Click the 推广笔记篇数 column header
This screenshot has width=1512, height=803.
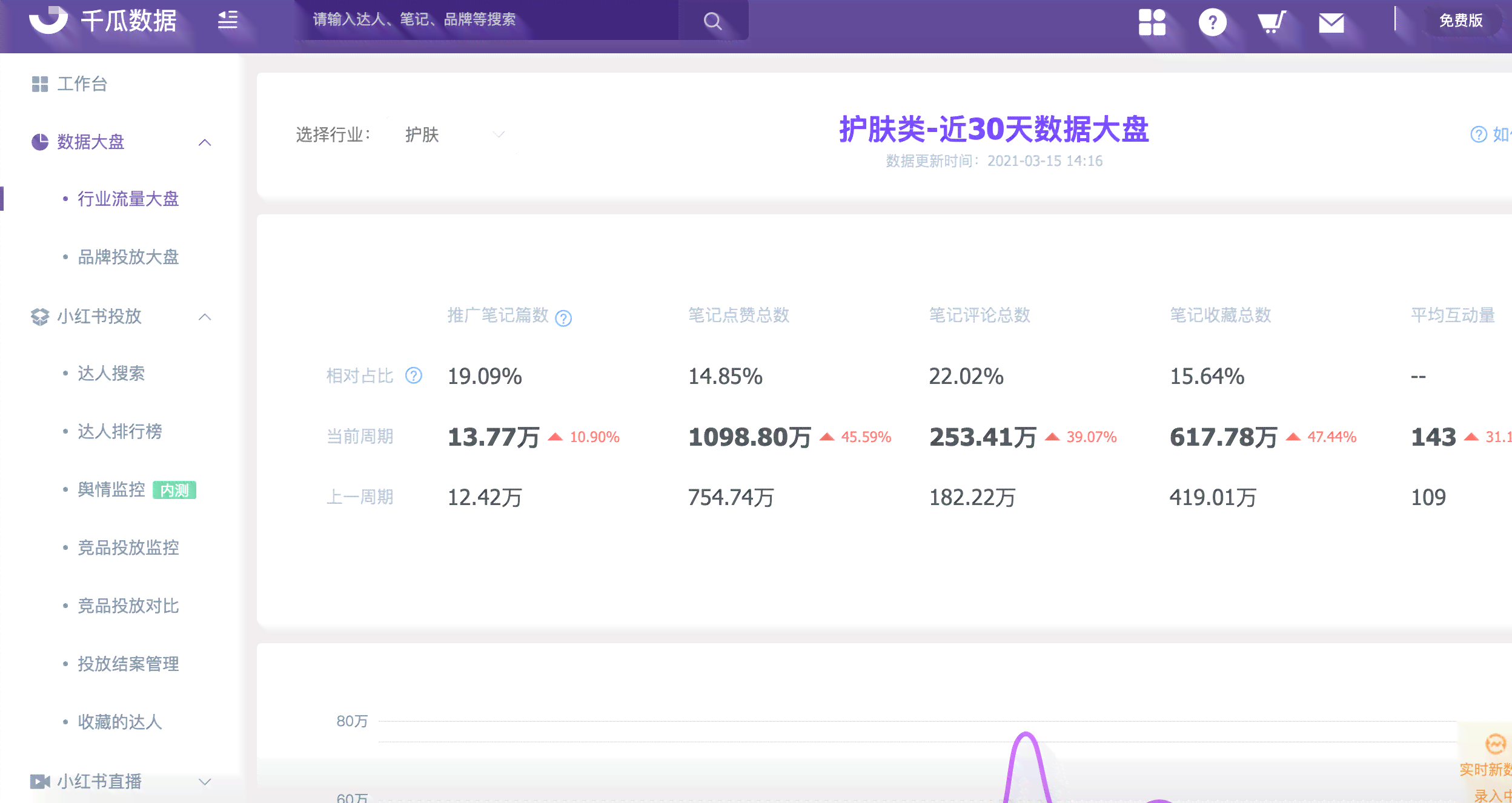[497, 315]
